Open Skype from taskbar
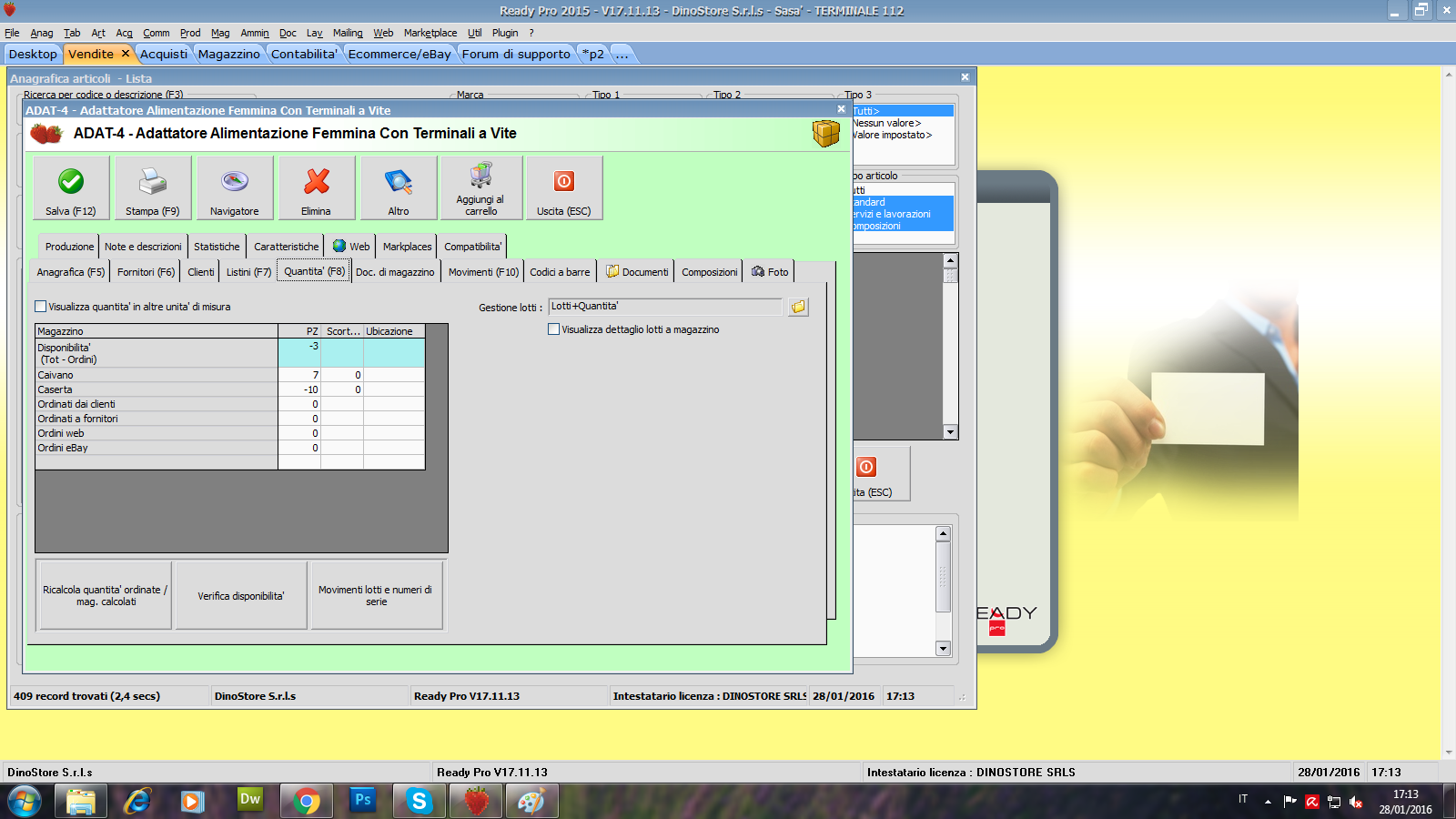1456x819 pixels. 420,801
